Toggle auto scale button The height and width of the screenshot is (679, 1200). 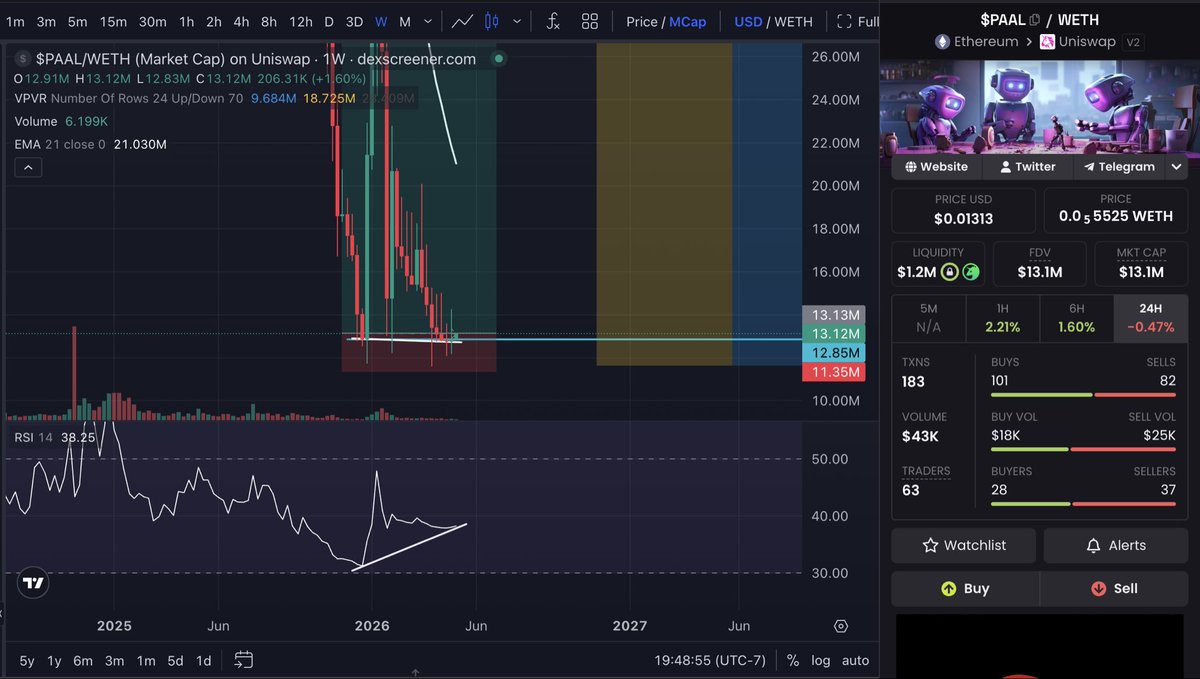[x=856, y=660]
